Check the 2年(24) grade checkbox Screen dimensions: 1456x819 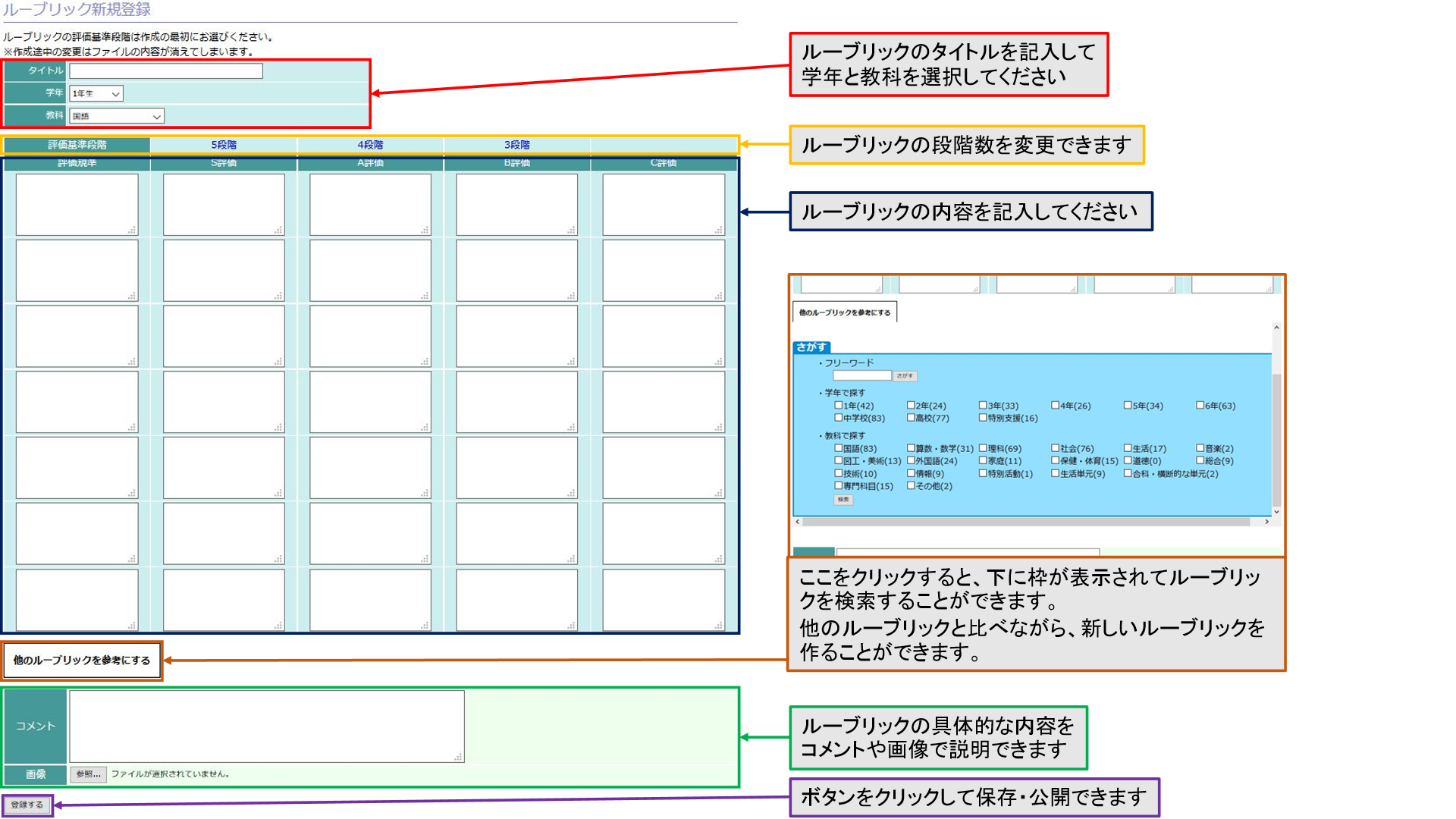[x=911, y=406]
